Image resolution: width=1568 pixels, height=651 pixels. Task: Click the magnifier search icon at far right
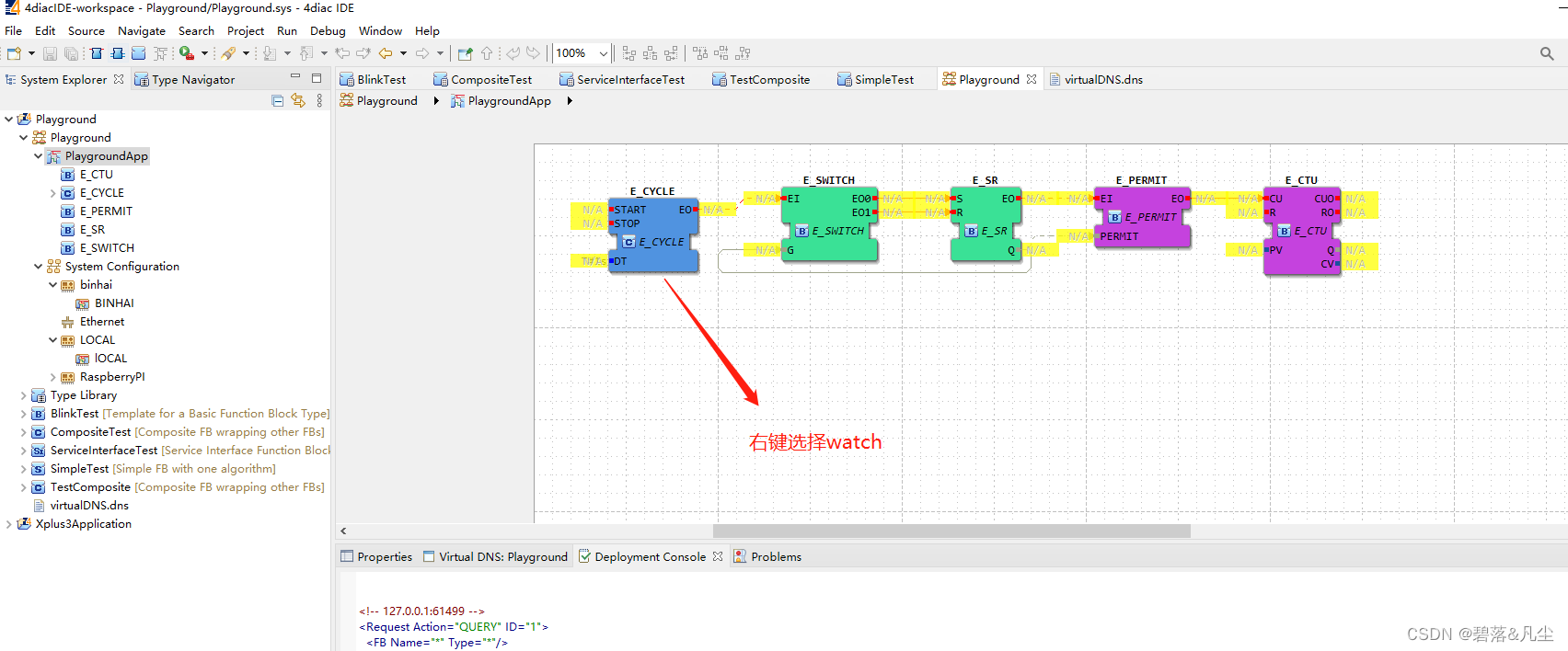[x=1547, y=53]
